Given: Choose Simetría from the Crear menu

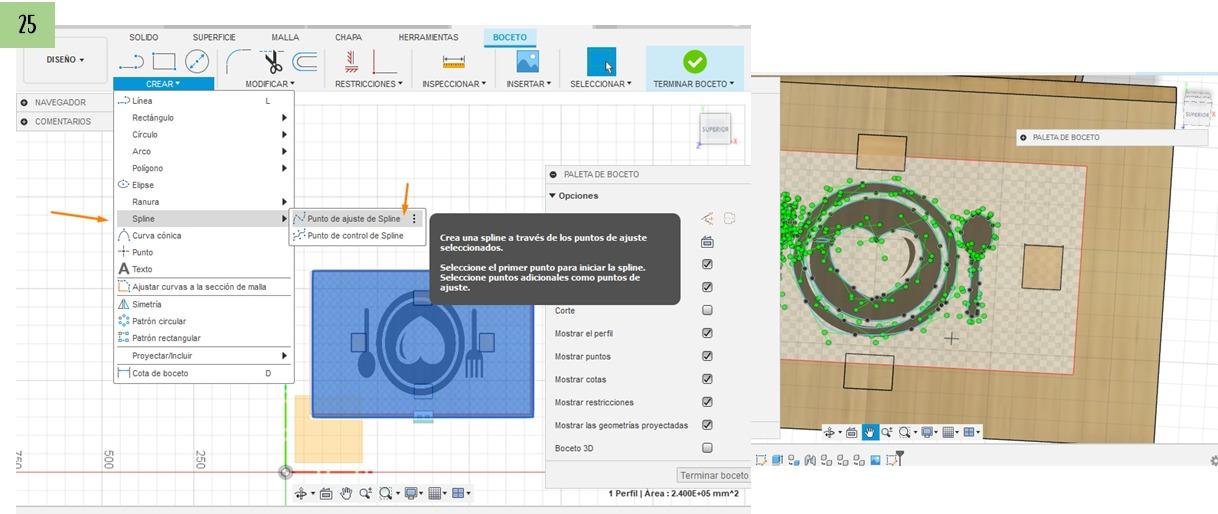Looking at the screenshot, I should click(x=204, y=304).
